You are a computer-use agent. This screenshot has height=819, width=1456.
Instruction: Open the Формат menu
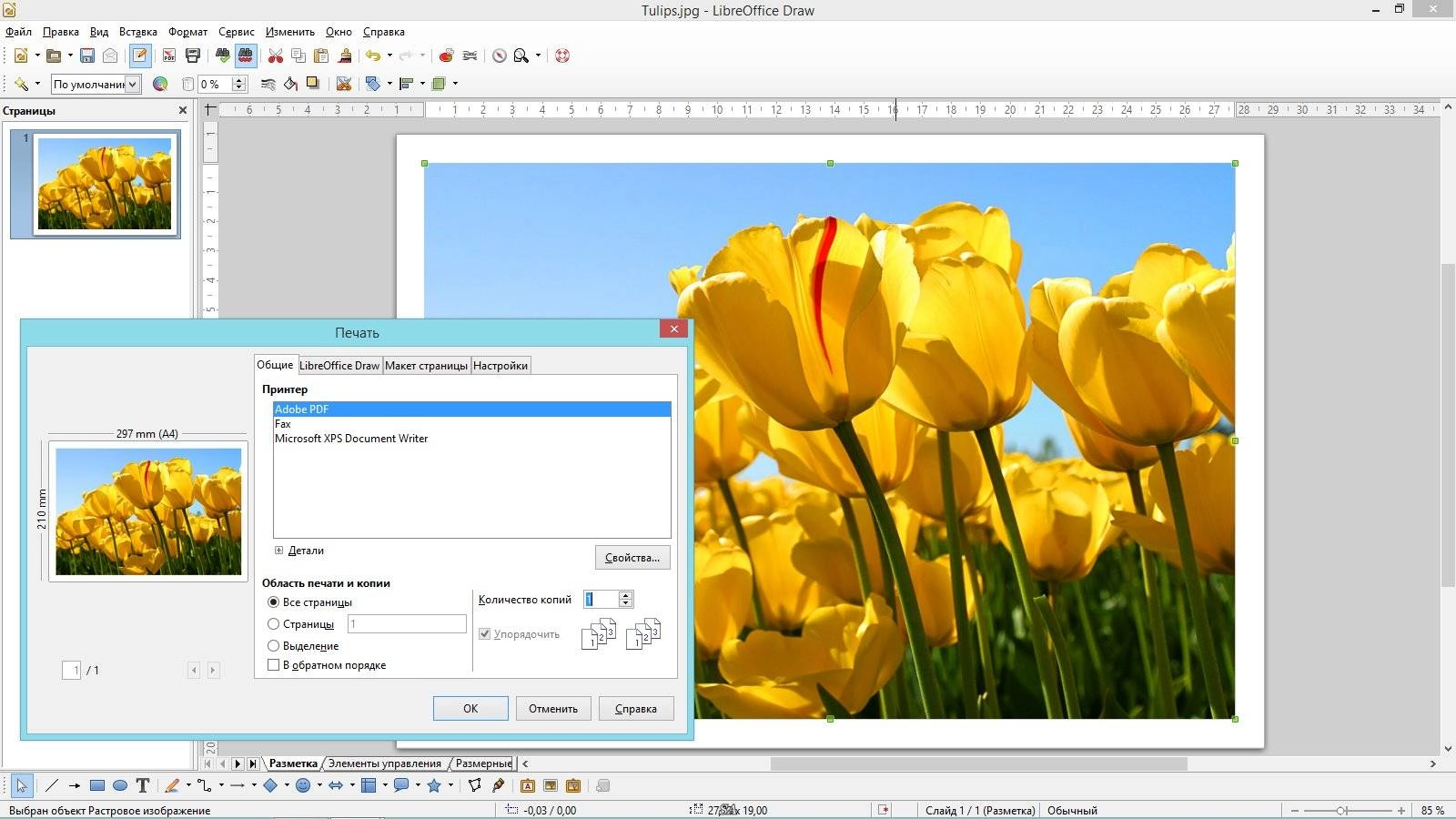click(187, 32)
